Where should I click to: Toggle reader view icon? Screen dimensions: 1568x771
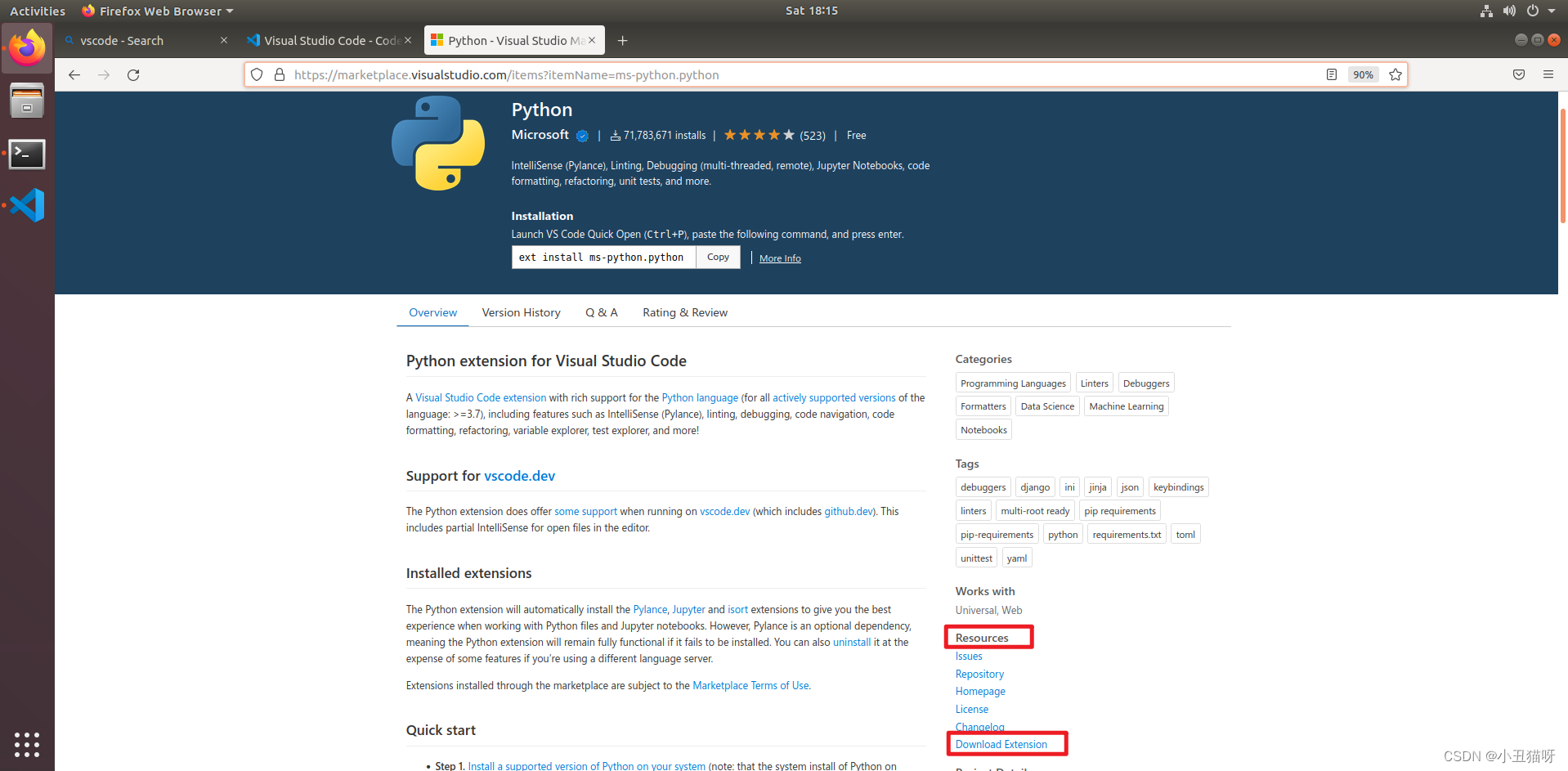coord(1332,74)
